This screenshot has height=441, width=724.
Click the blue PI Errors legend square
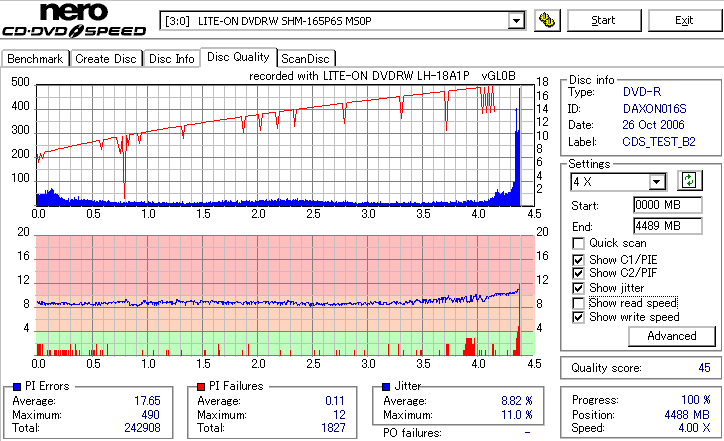17,387
